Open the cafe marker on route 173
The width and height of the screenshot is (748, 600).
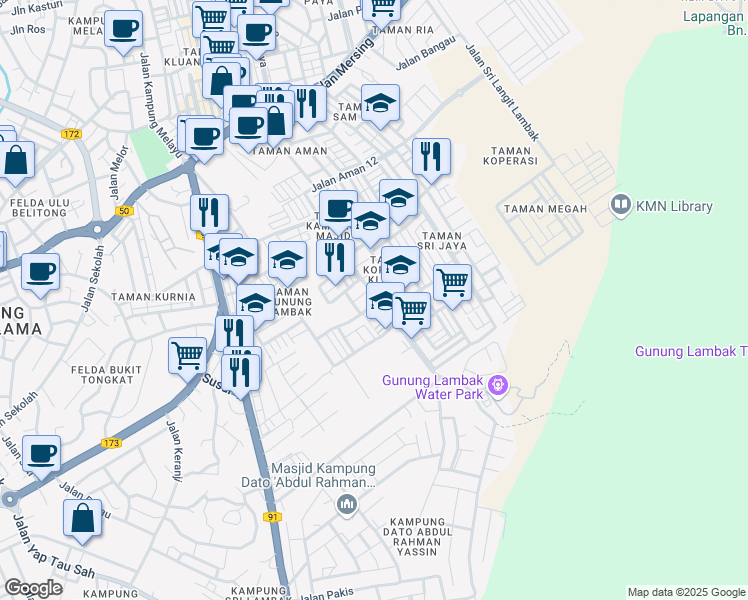point(42,454)
